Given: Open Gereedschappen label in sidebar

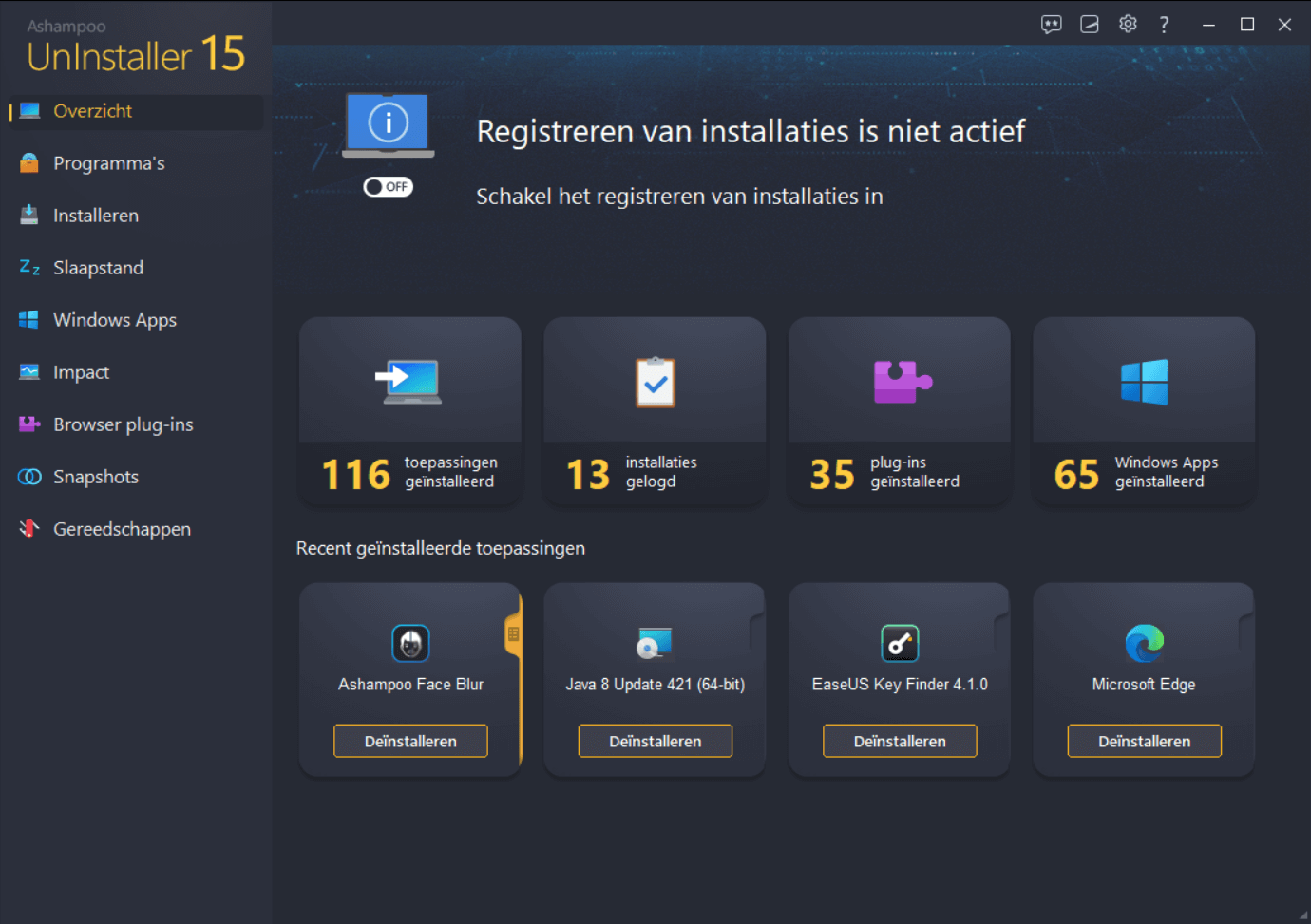Looking at the screenshot, I should click(x=122, y=529).
